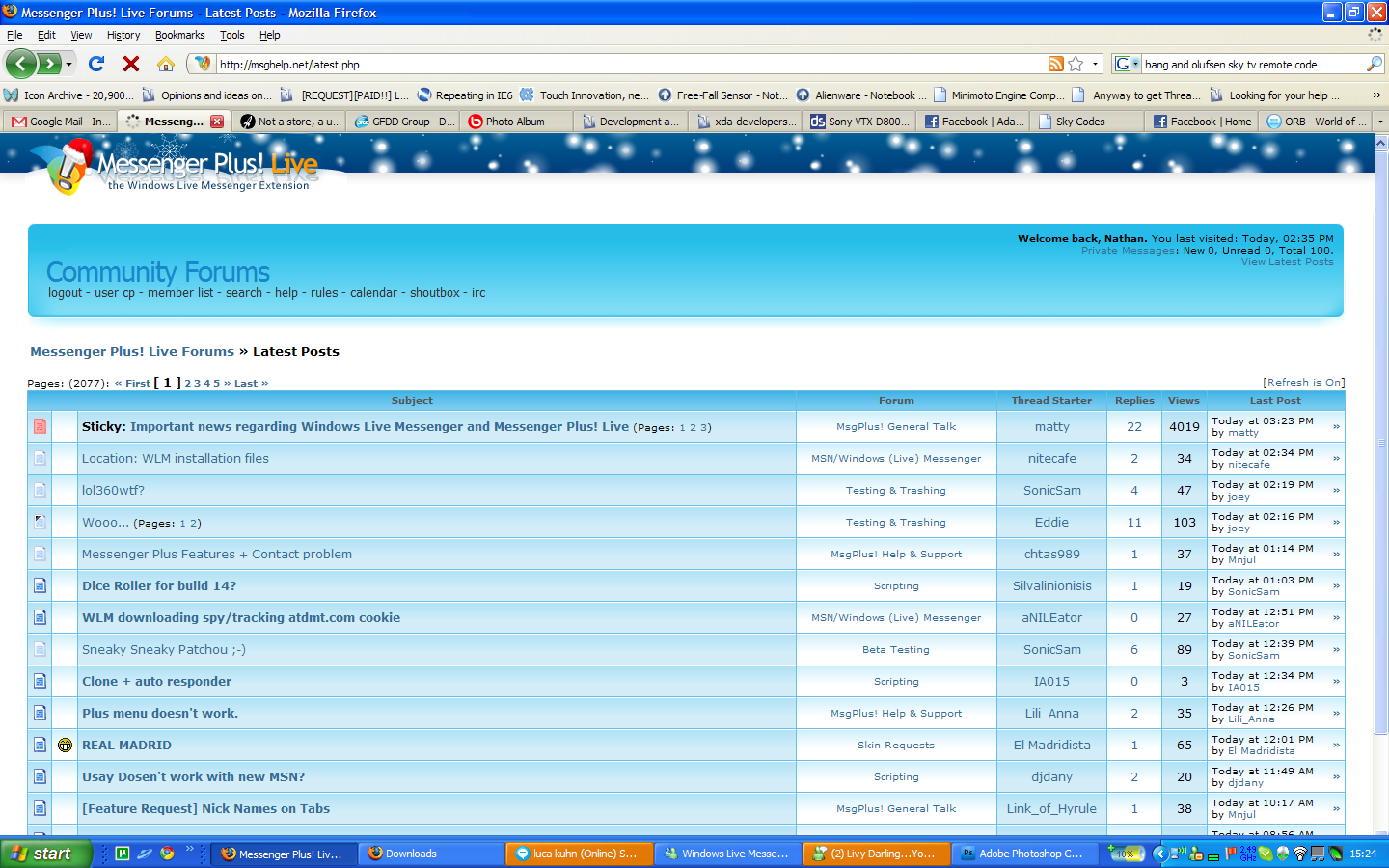Screen dimensions: 1389x868
Task: Click the Windows Start button
Action: point(44,854)
